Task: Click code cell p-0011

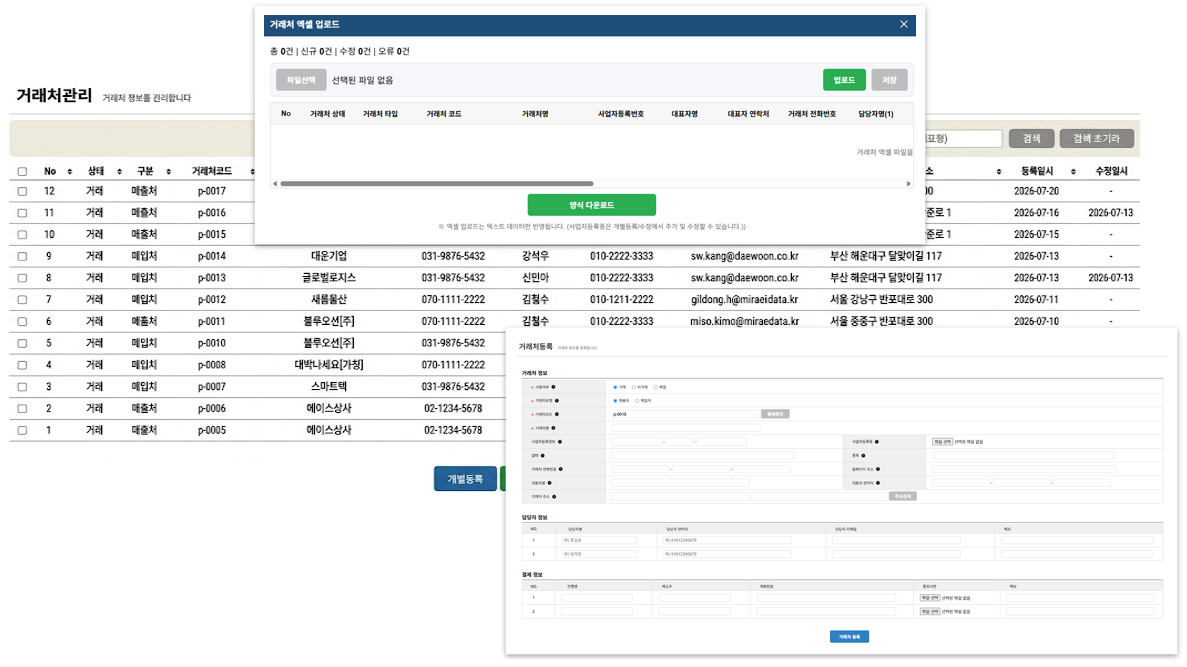Action: (212, 322)
